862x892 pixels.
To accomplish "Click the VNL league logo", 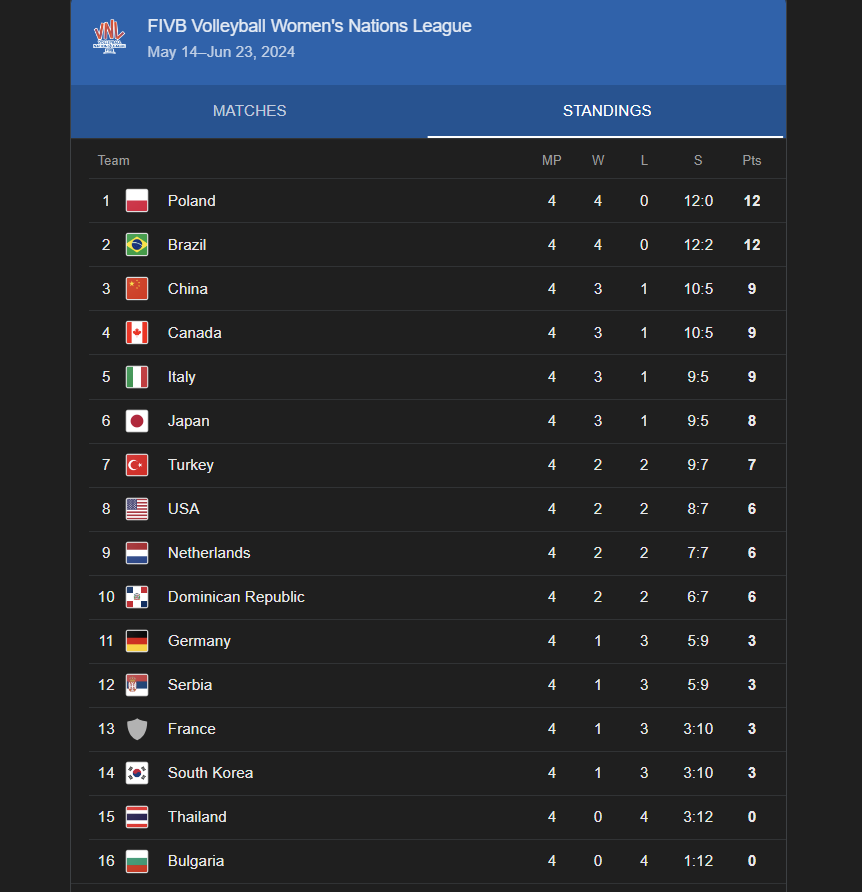I will 109,37.
